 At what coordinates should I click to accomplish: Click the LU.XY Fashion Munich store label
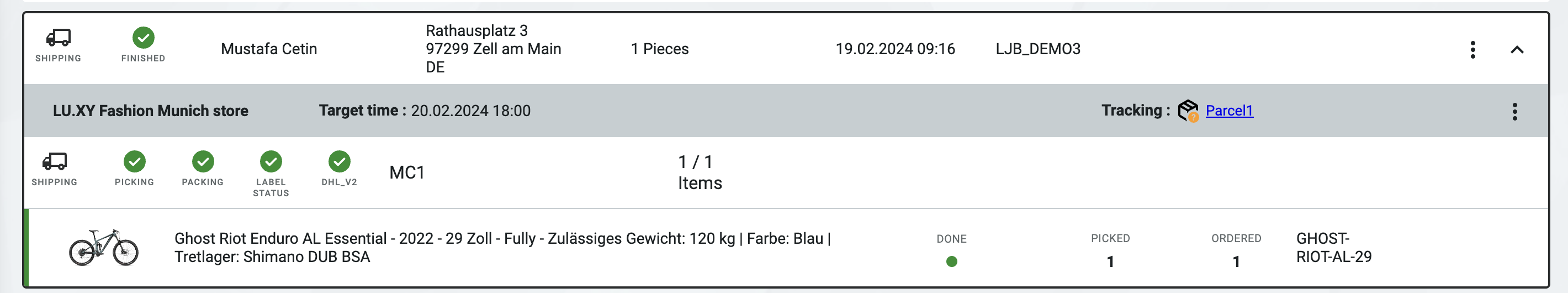tap(150, 110)
